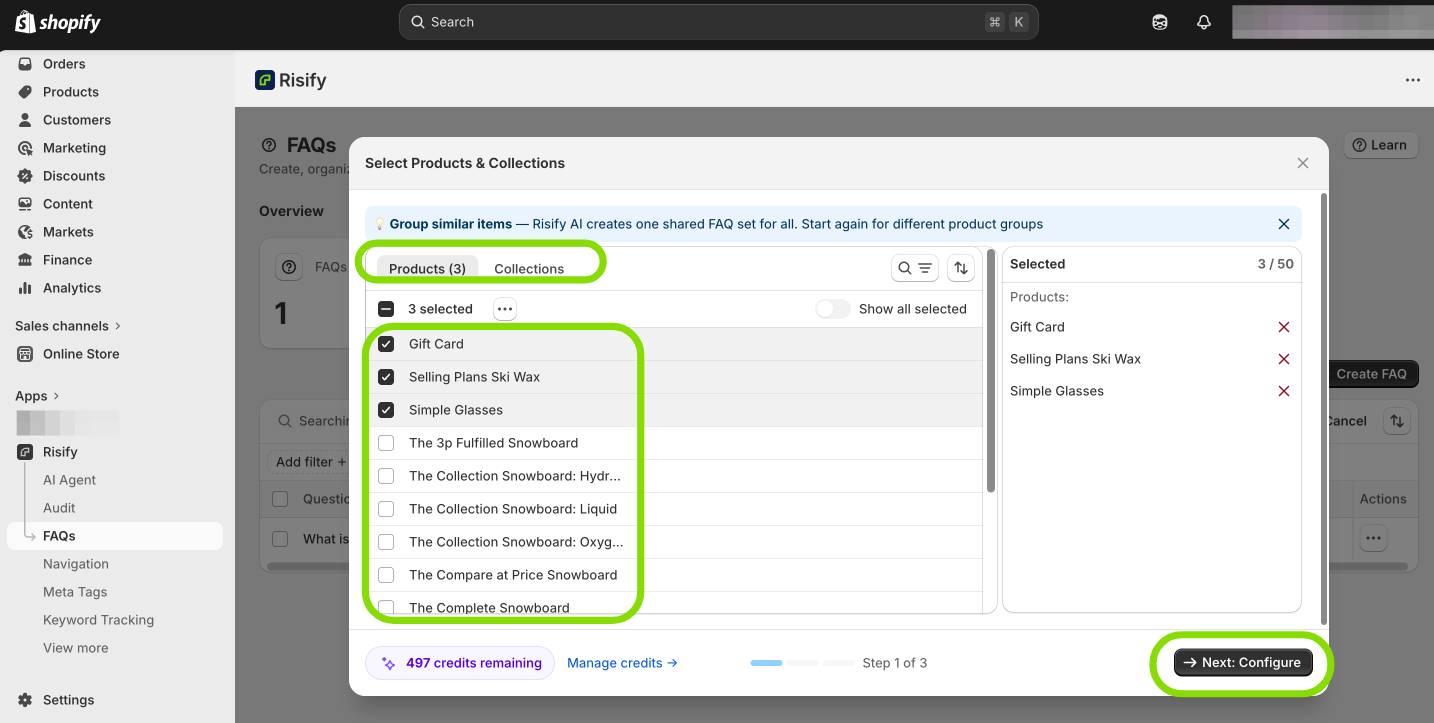Remove Gift Card from Selected list

(1284, 327)
